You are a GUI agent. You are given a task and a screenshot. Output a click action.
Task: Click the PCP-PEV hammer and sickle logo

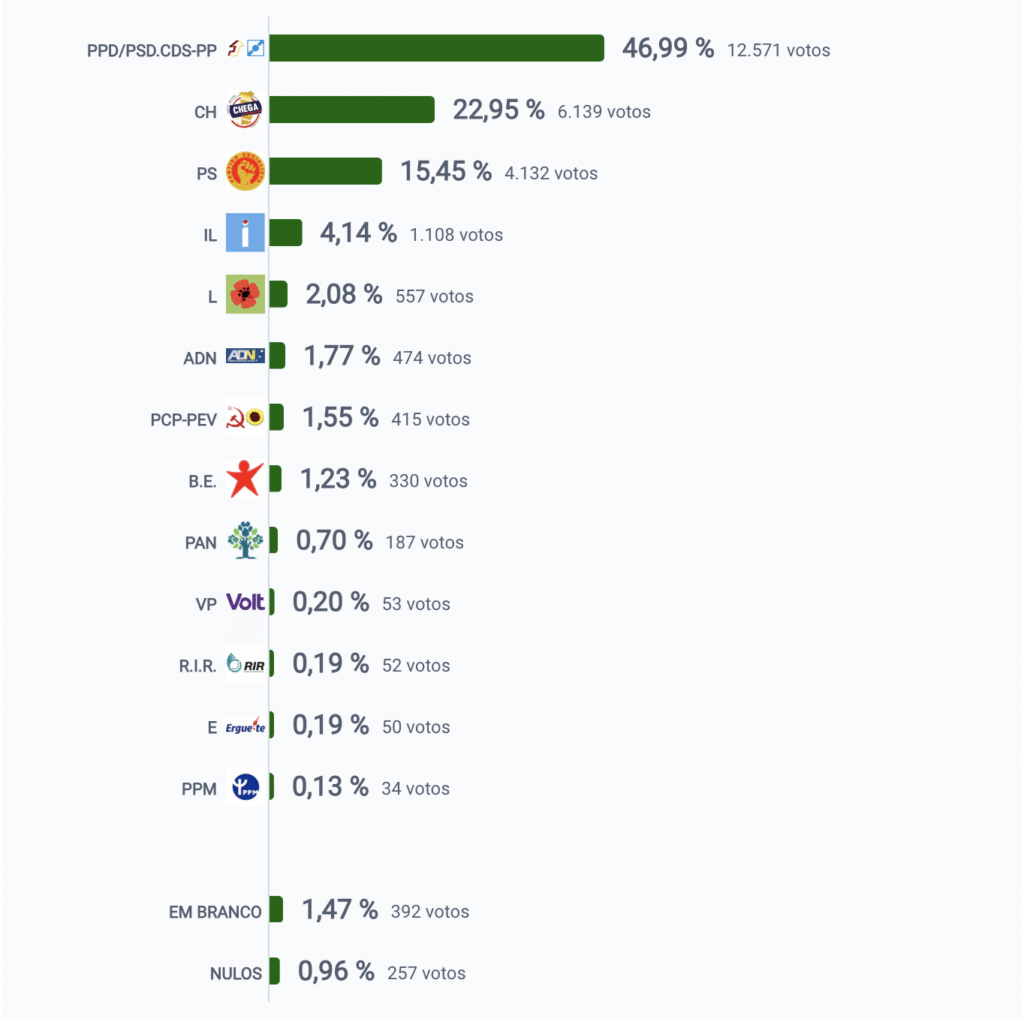click(x=245, y=418)
